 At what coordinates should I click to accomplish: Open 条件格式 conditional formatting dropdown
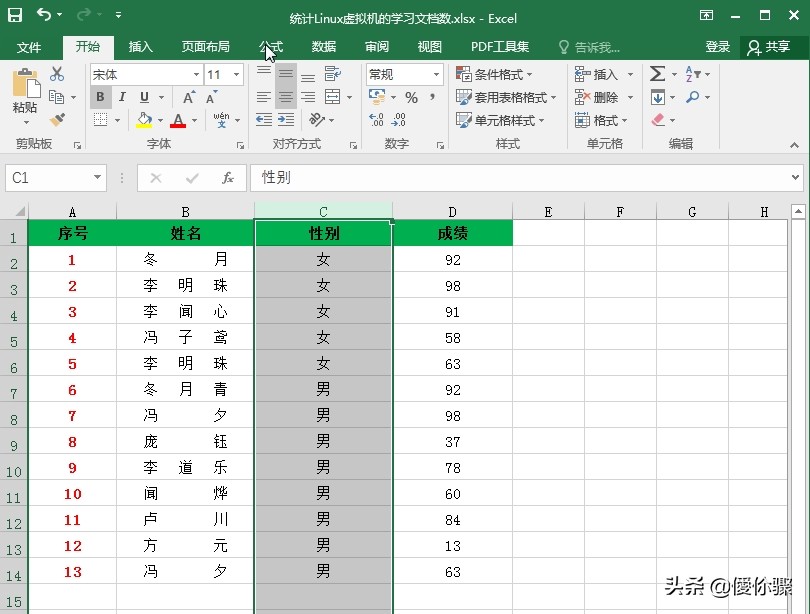[x=494, y=74]
